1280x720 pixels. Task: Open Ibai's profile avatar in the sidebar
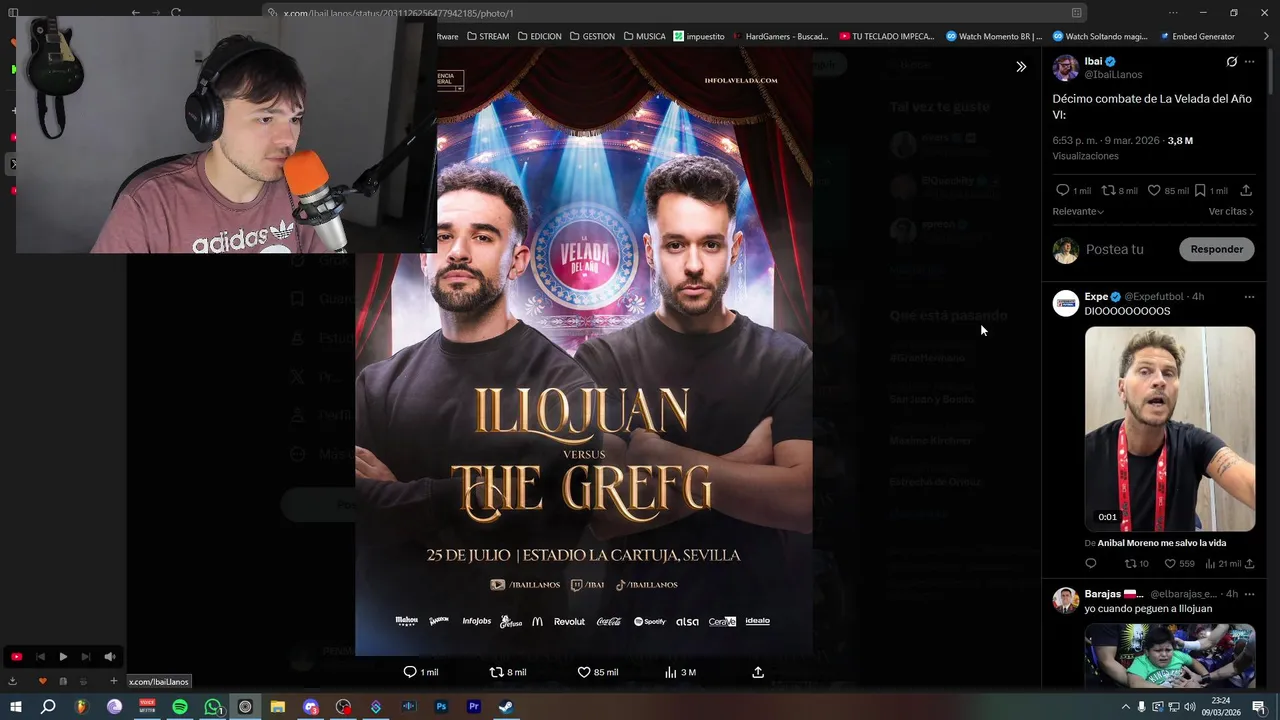(x=1065, y=68)
